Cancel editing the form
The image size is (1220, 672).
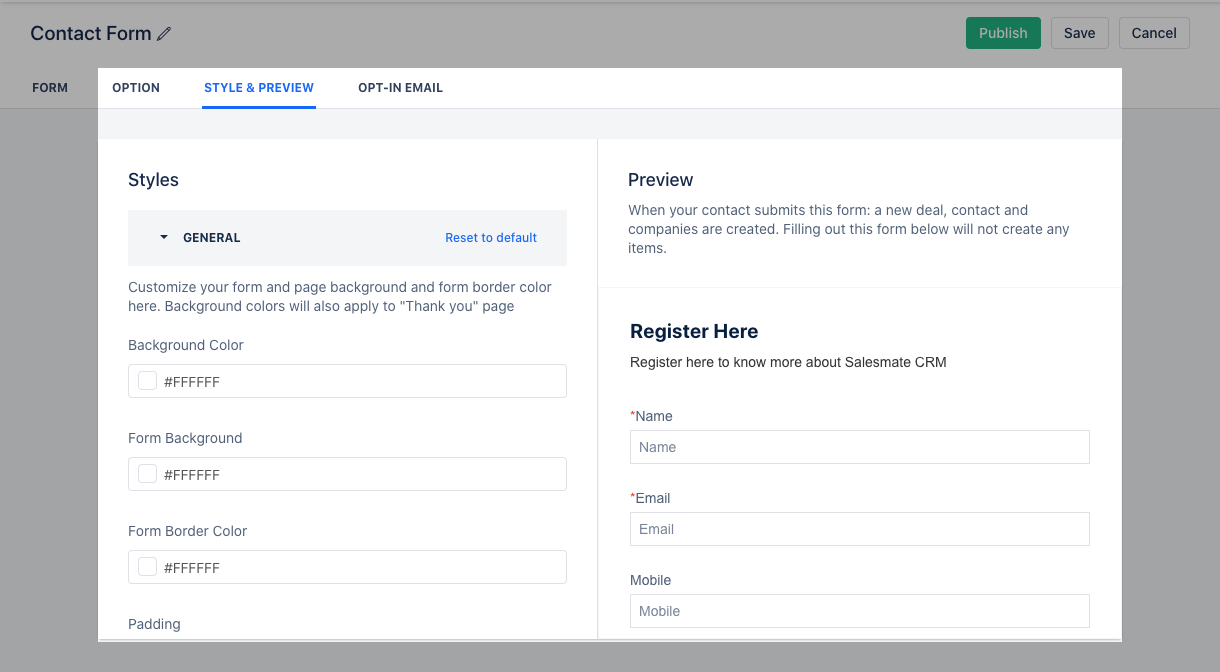pyautogui.click(x=1154, y=33)
